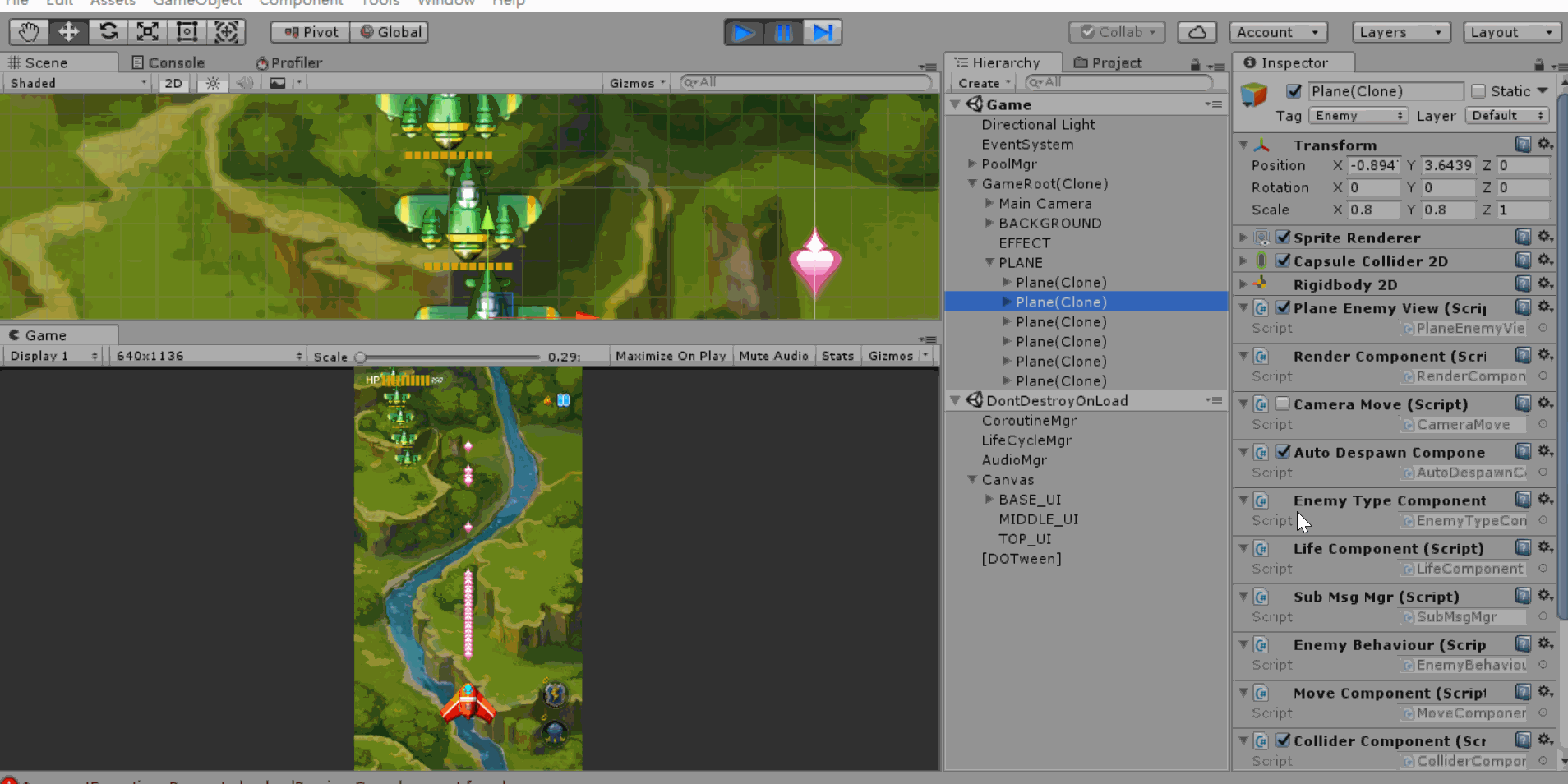Image resolution: width=1568 pixels, height=784 pixels.
Task: Toggle scene lighting sun icon
Action: click(213, 83)
